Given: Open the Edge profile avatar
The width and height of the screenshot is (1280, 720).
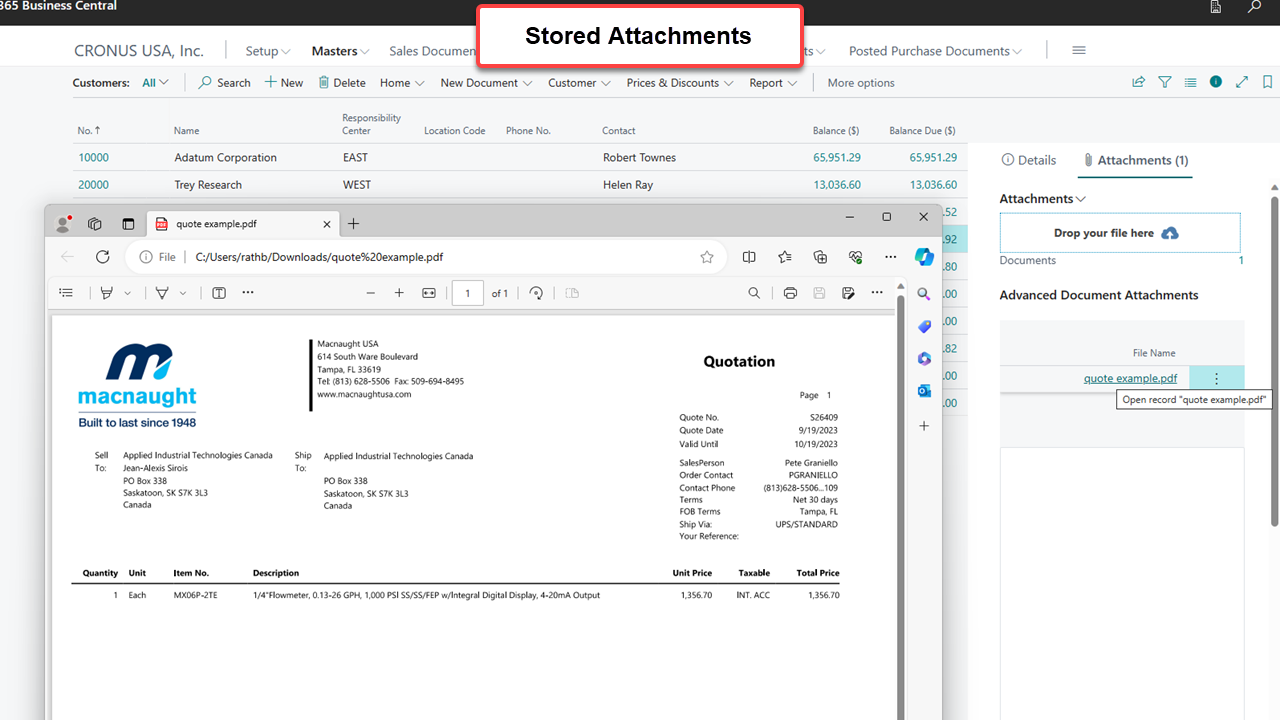Looking at the screenshot, I should [x=63, y=224].
